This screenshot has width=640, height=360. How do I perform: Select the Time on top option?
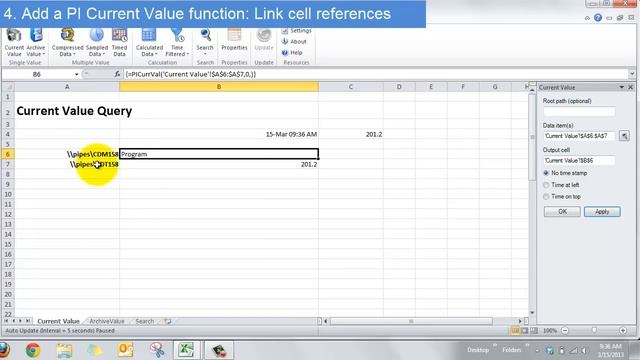(546, 197)
